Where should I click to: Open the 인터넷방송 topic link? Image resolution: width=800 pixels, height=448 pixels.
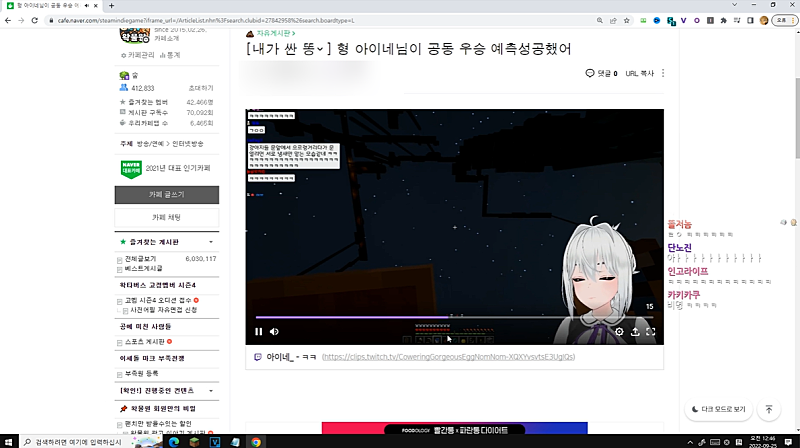(x=187, y=144)
